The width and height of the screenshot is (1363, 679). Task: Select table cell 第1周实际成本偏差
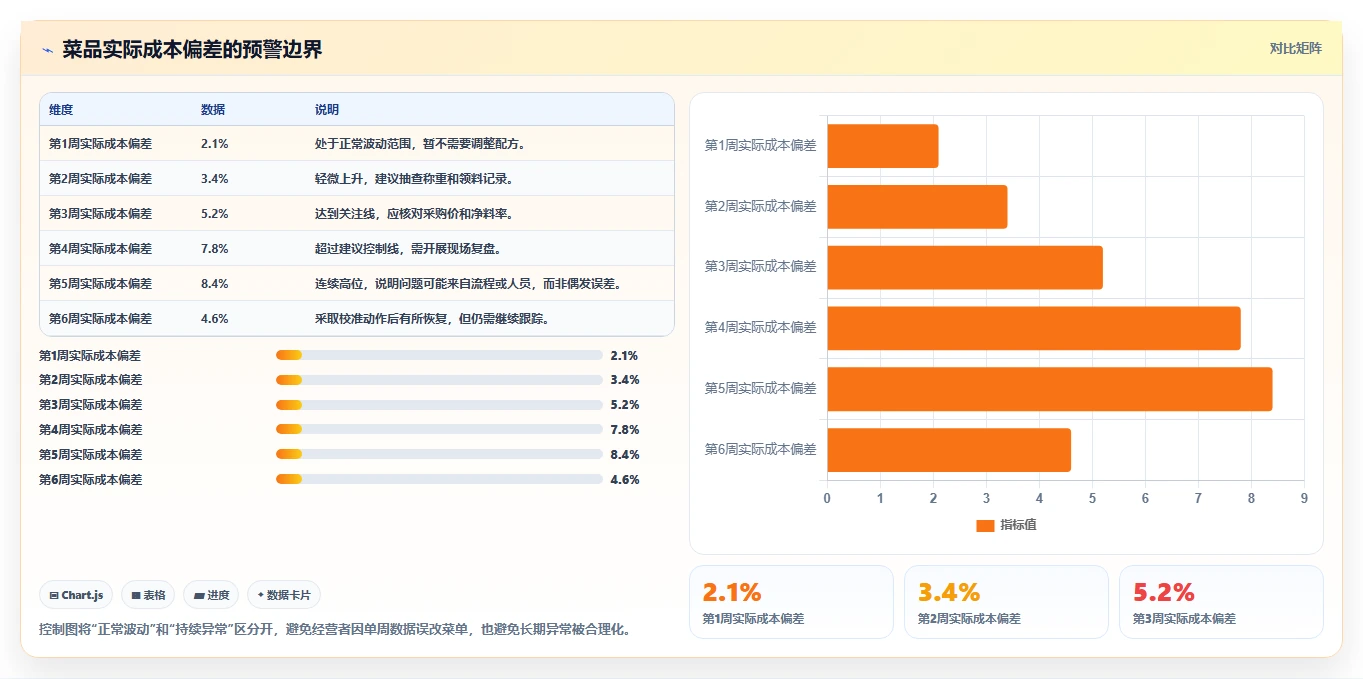point(100,144)
